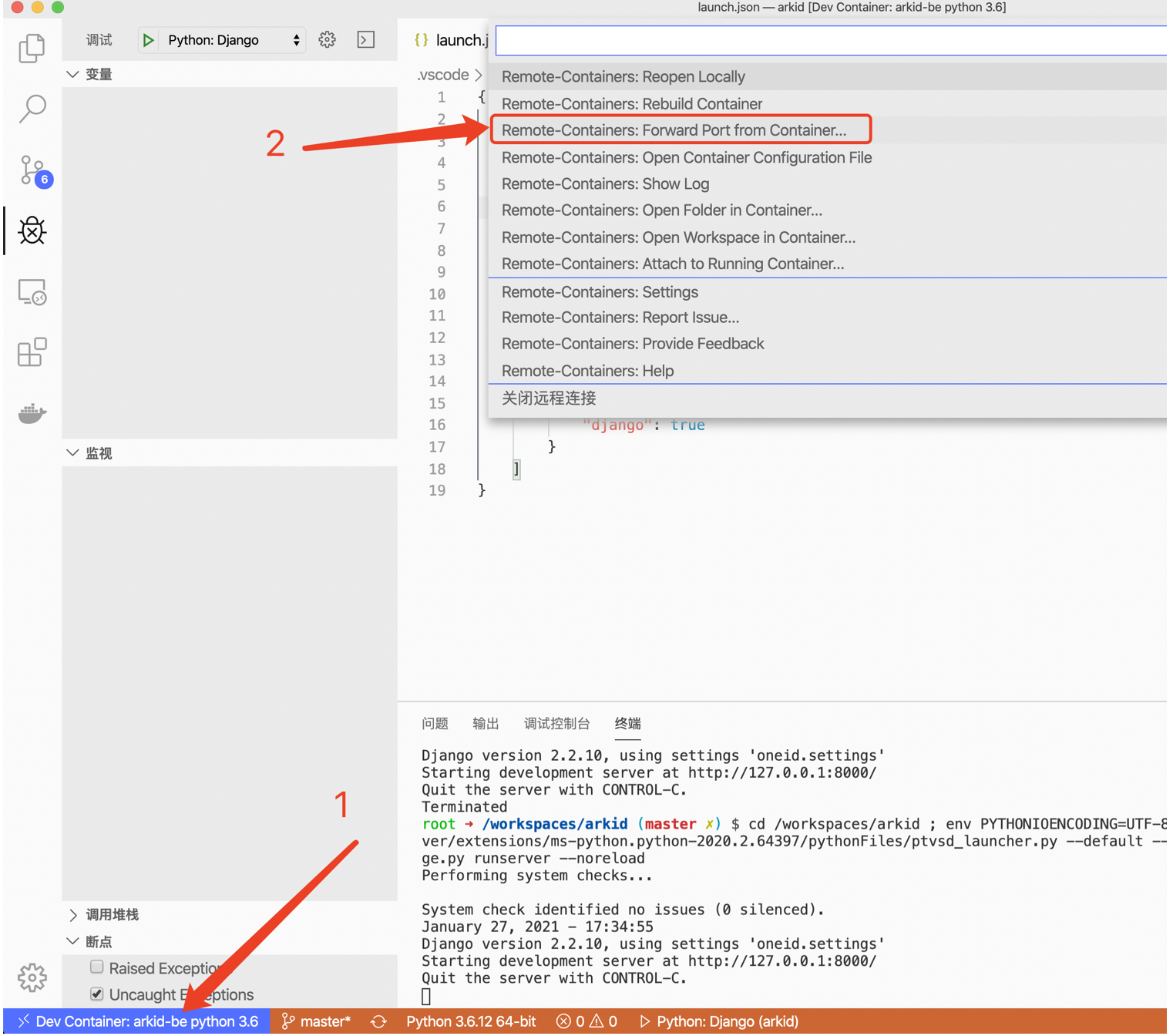Select Remote-Containers: Help
1173x1036 pixels.
[x=827, y=371]
